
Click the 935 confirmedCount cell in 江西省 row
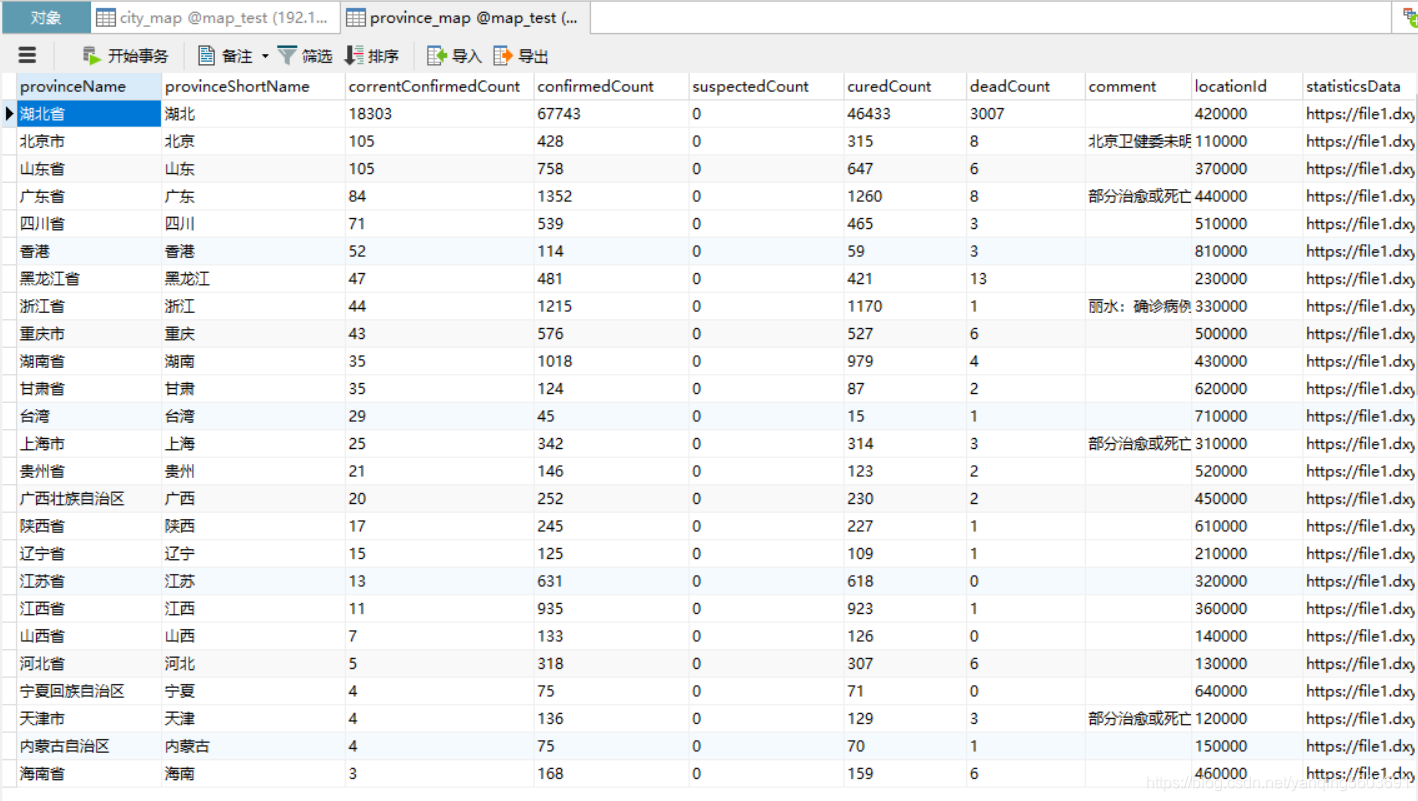pos(611,608)
